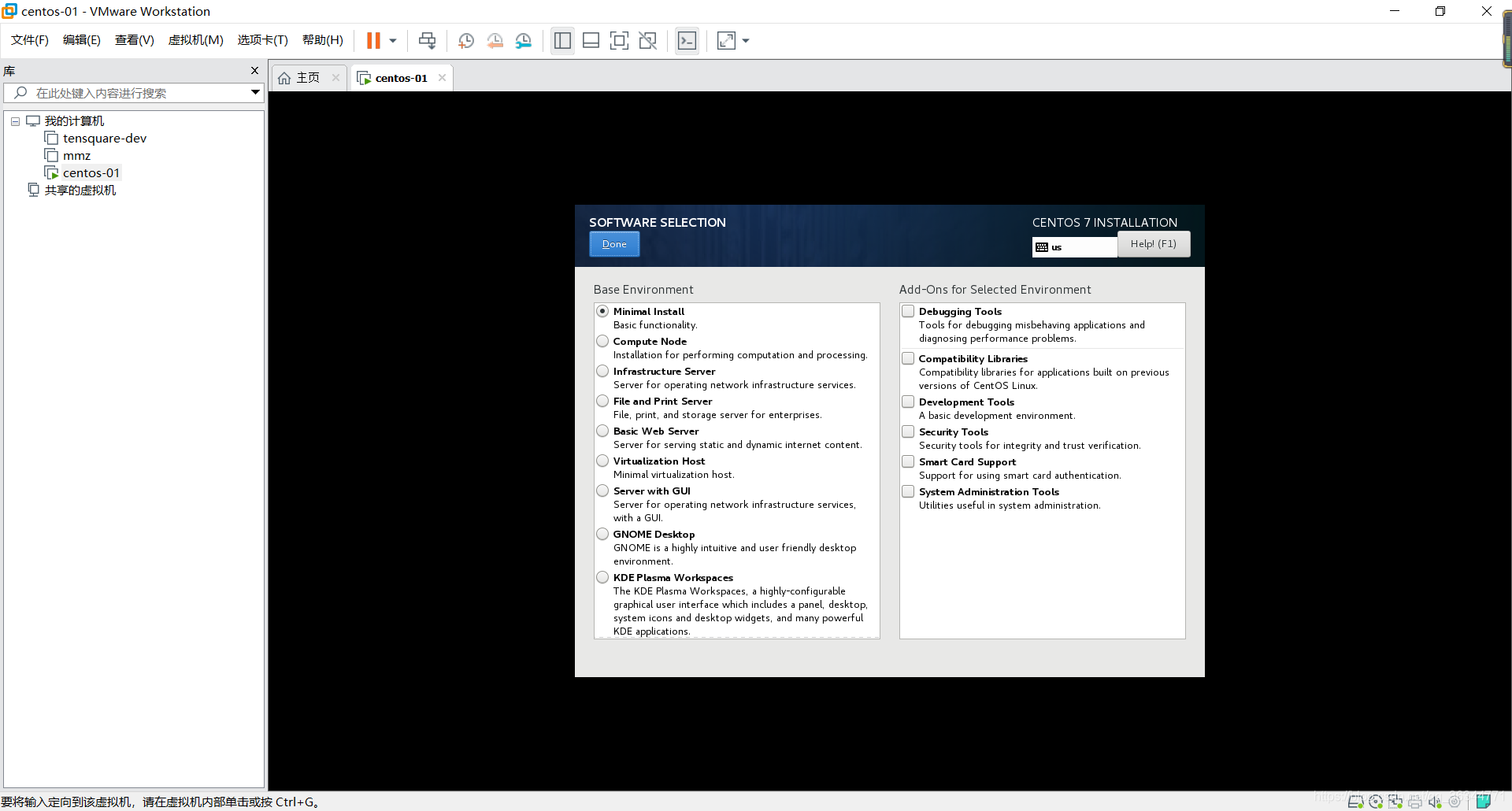Click the Help! (F1) button
Viewport: 1512px width, 811px height.
point(1154,244)
